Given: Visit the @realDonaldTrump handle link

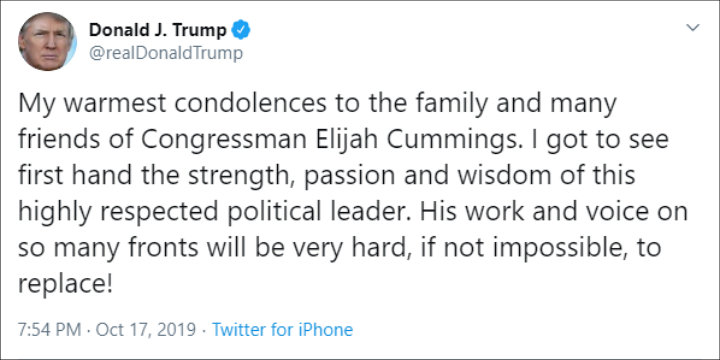Looking at the screenshot, I should point(165,54).
